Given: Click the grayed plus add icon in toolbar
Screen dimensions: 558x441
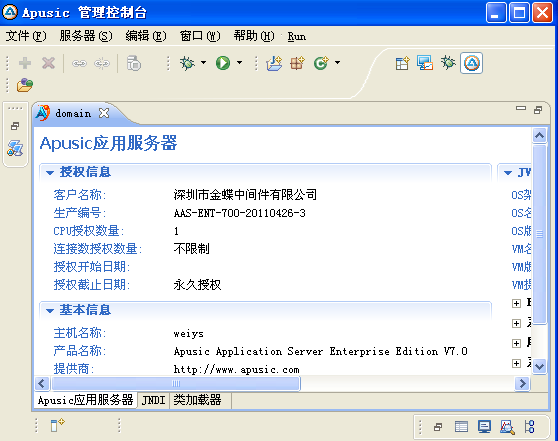Looking at the screenshot, I should 25,63.
